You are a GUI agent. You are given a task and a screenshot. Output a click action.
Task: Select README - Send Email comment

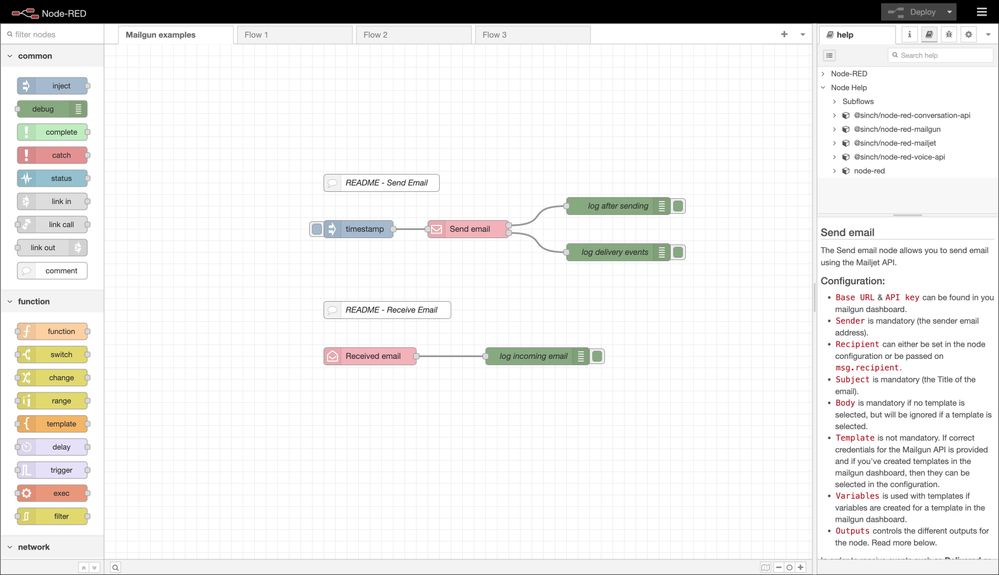(381, 183)
